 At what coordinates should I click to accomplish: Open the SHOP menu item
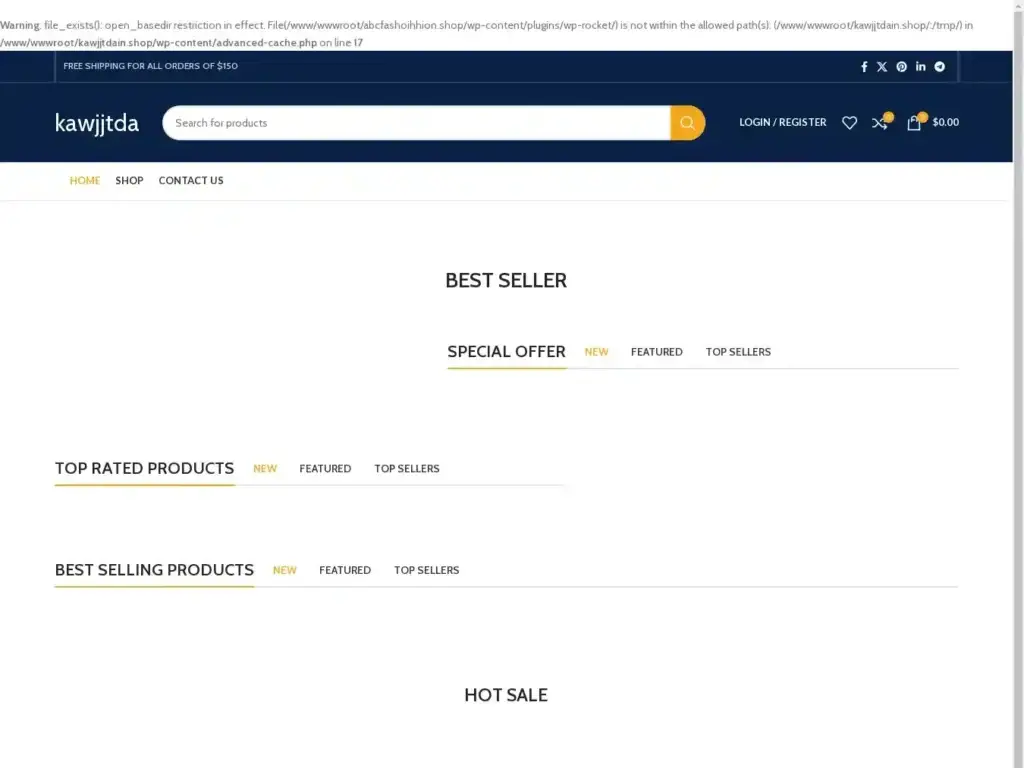[129, 180]
